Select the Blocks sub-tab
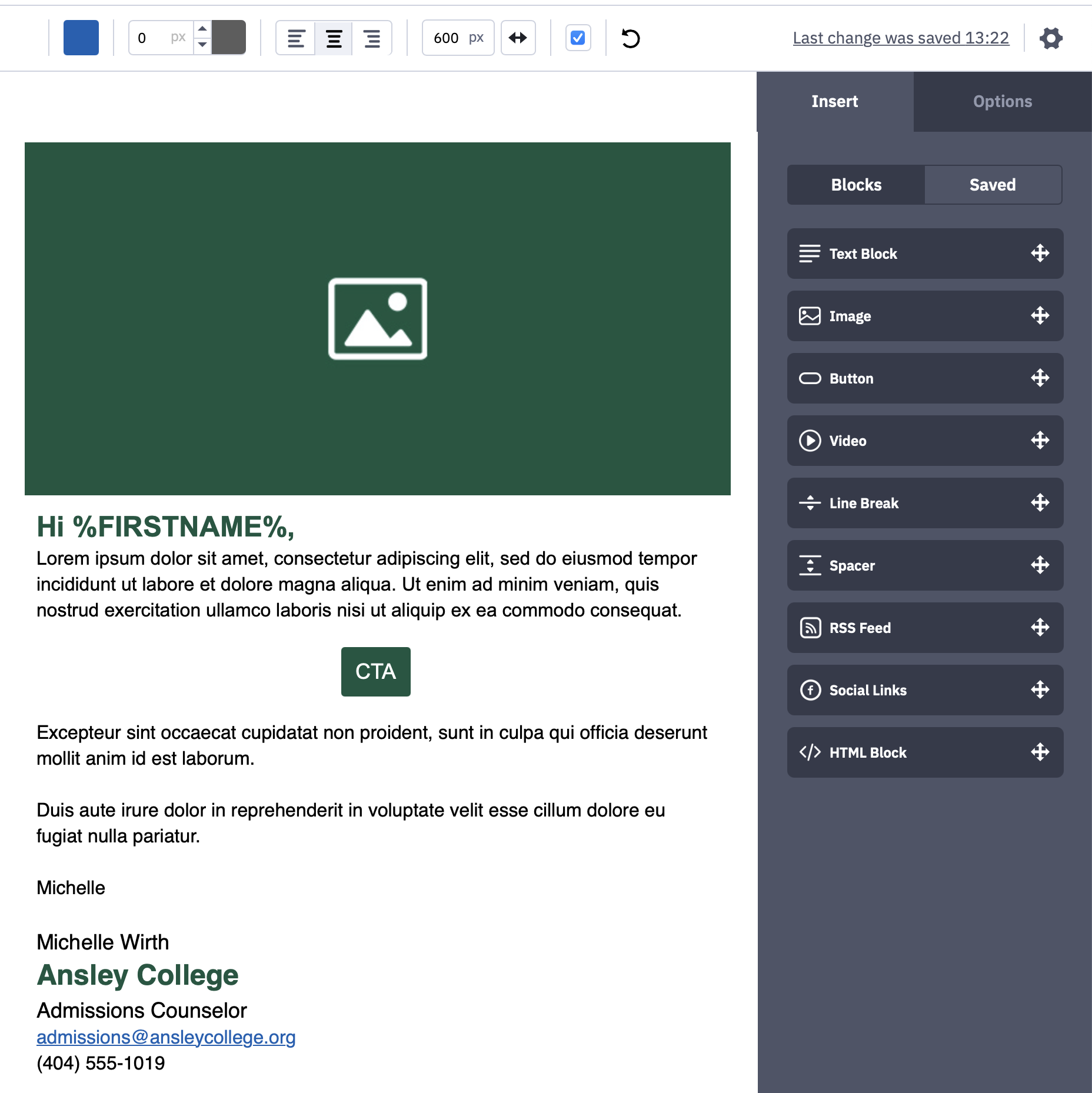The width and height of the screenshot is (1092, 1093). (856, 185)
